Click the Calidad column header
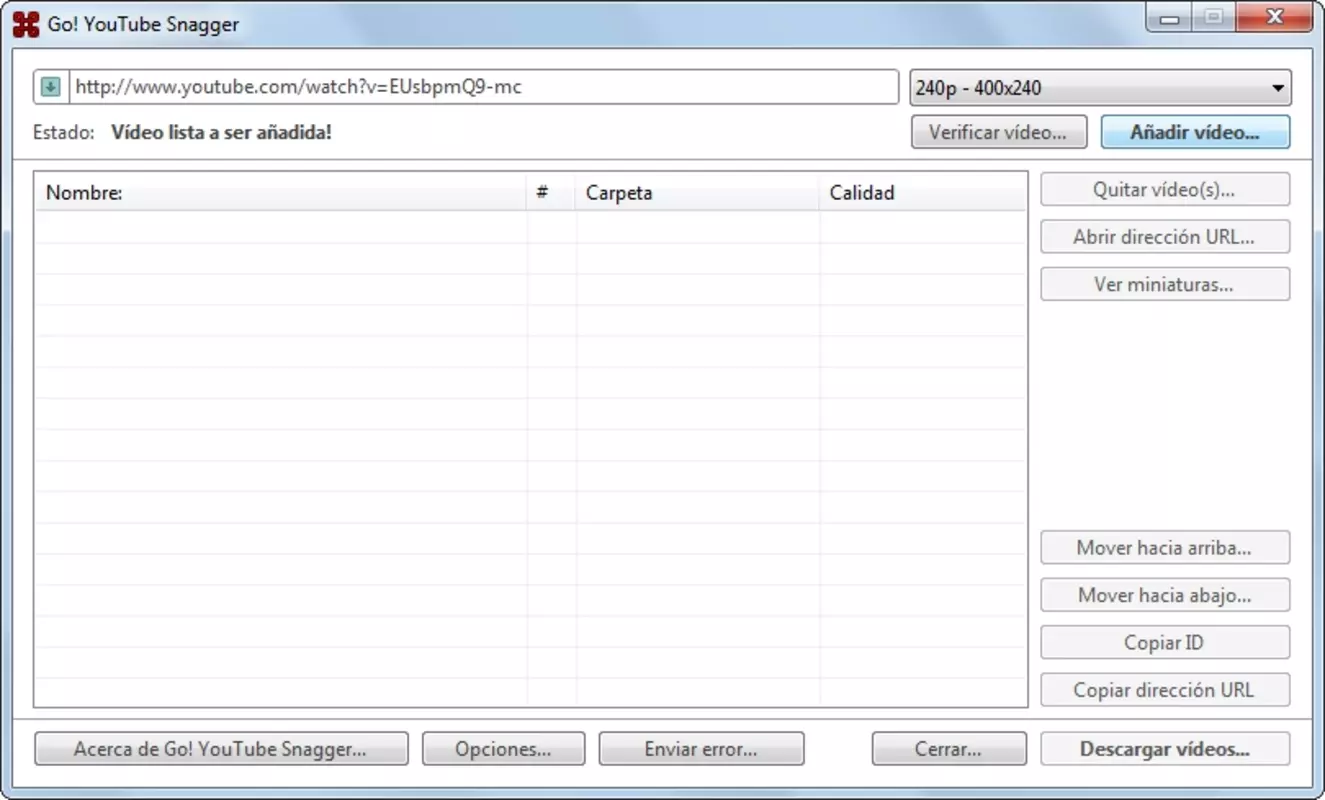The width and height of the screenshot is (1325, 800). 923,193
